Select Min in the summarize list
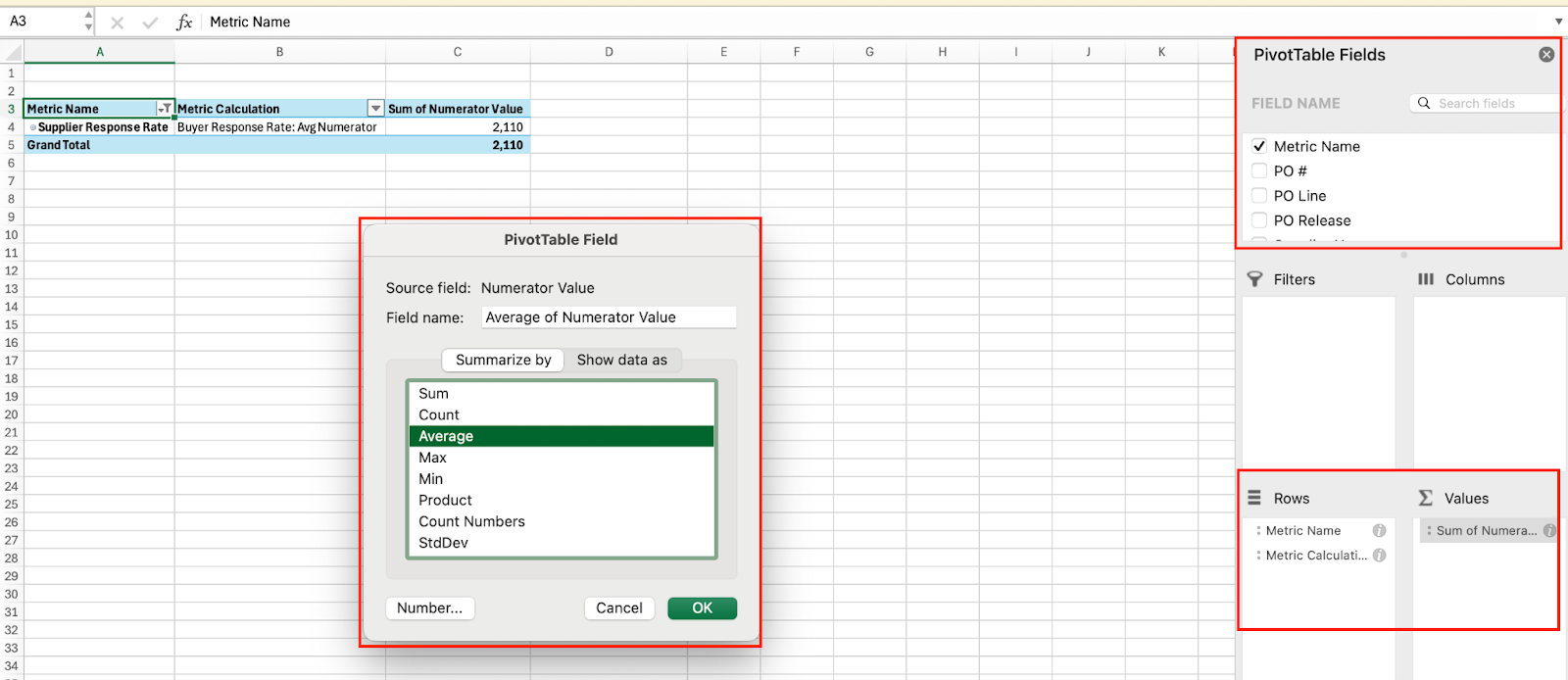The image size is (1568, 680). click(562, 479)
